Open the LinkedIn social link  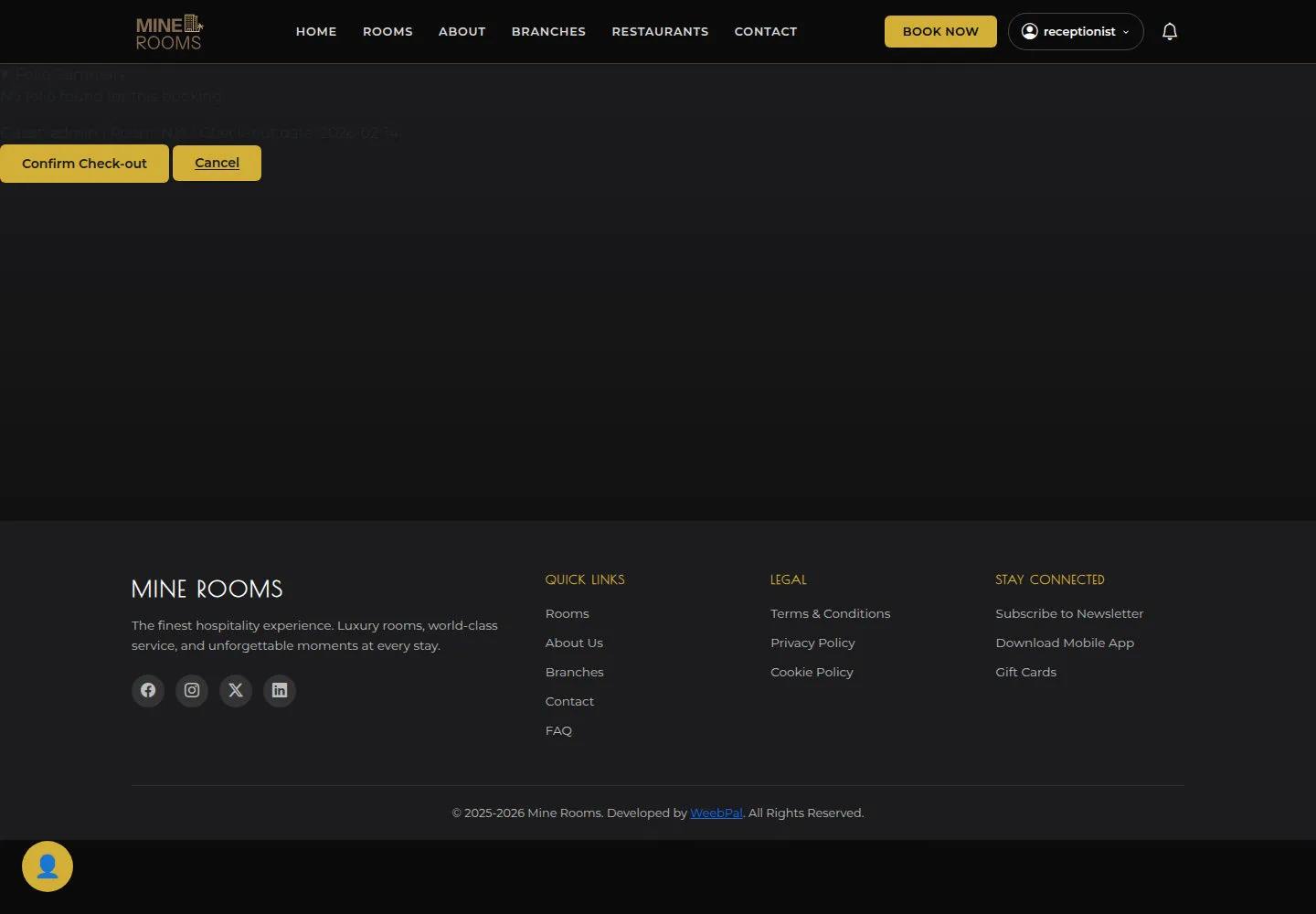[x=280, y=690]
